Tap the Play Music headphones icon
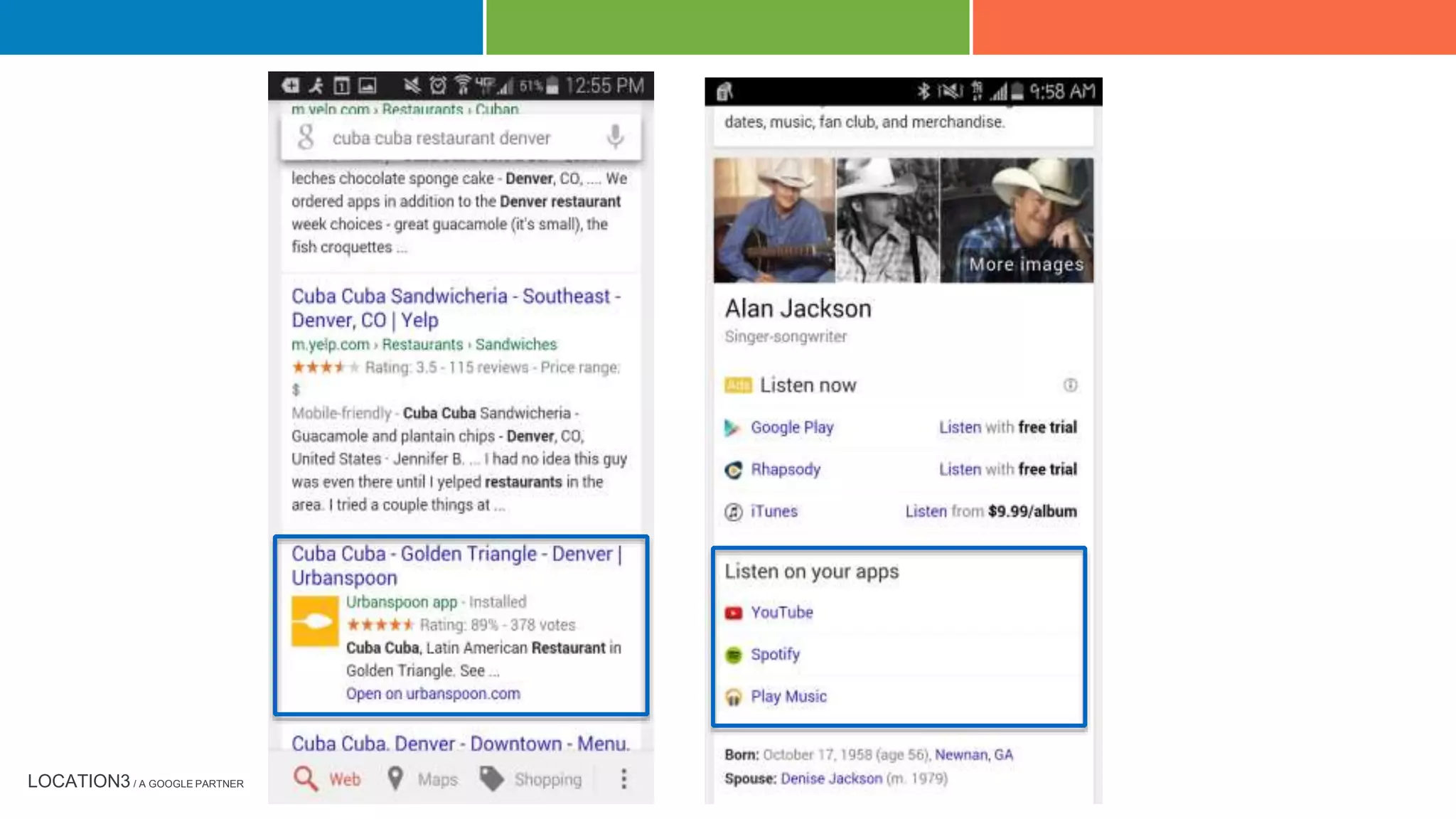Screen dimensions: 1456x819 [x=733, y=697]
